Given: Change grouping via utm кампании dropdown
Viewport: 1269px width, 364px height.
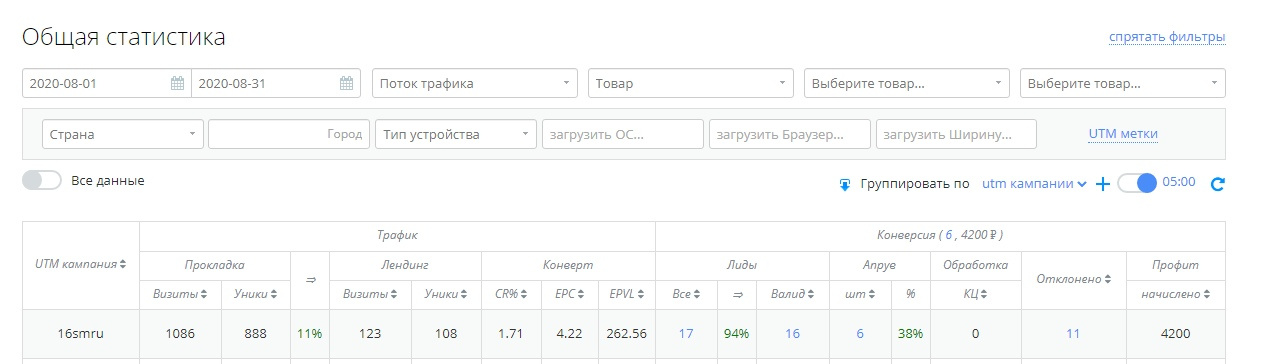Looking at the screenshot, I should 1034,184.
